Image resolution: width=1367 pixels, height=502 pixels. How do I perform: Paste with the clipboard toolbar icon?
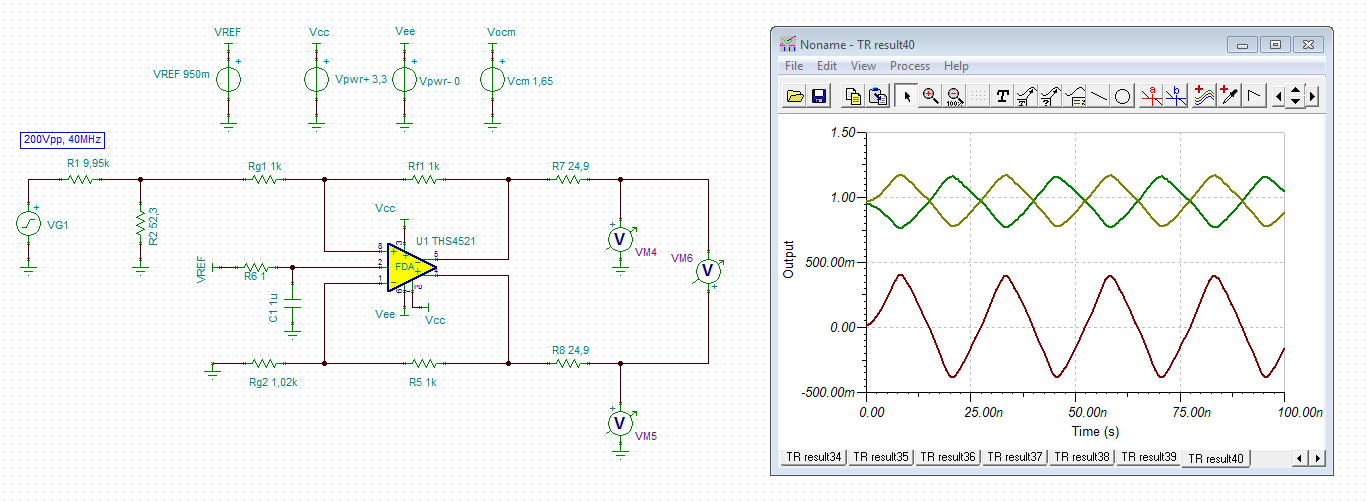tap(878, 96)
